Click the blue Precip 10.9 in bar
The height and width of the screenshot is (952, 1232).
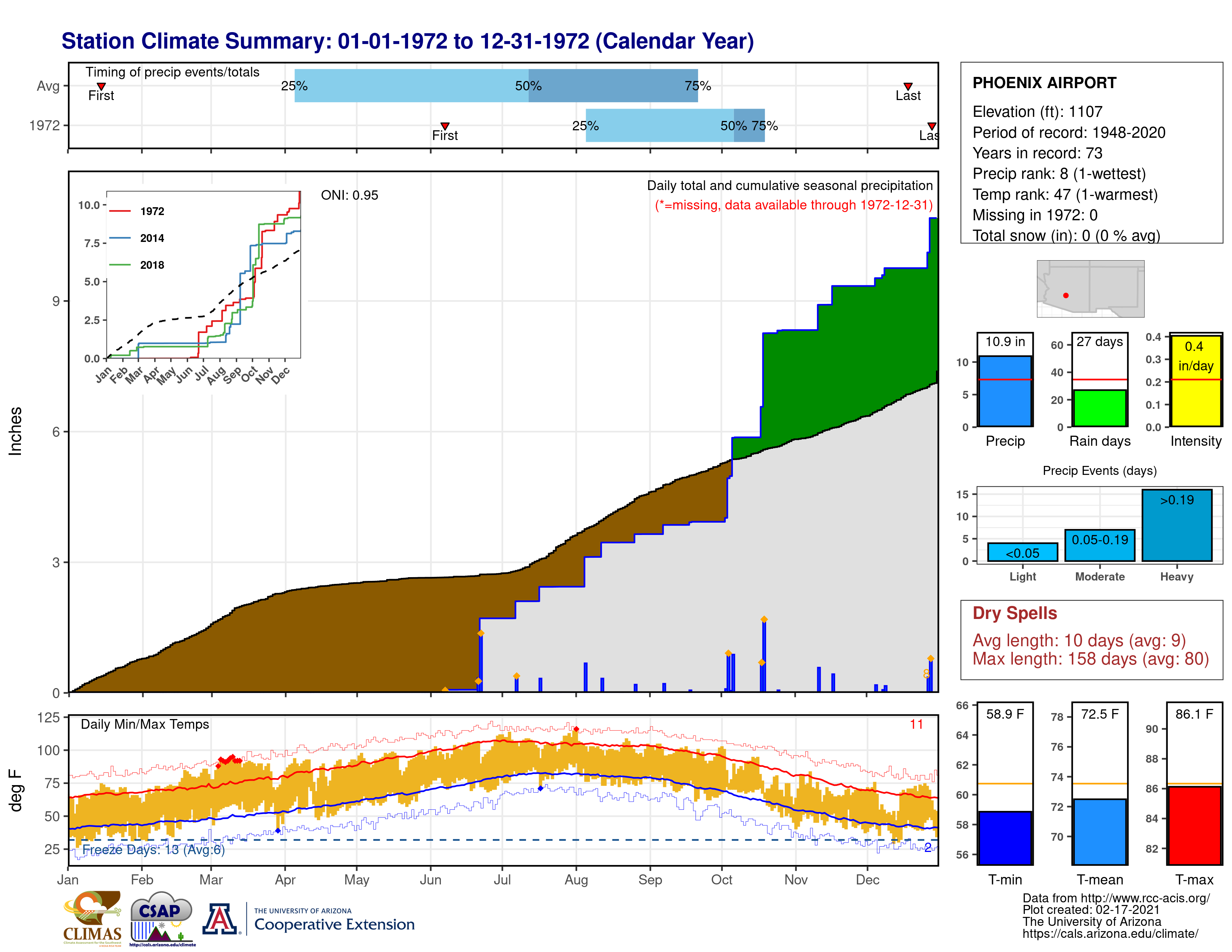coord(1005,391)
